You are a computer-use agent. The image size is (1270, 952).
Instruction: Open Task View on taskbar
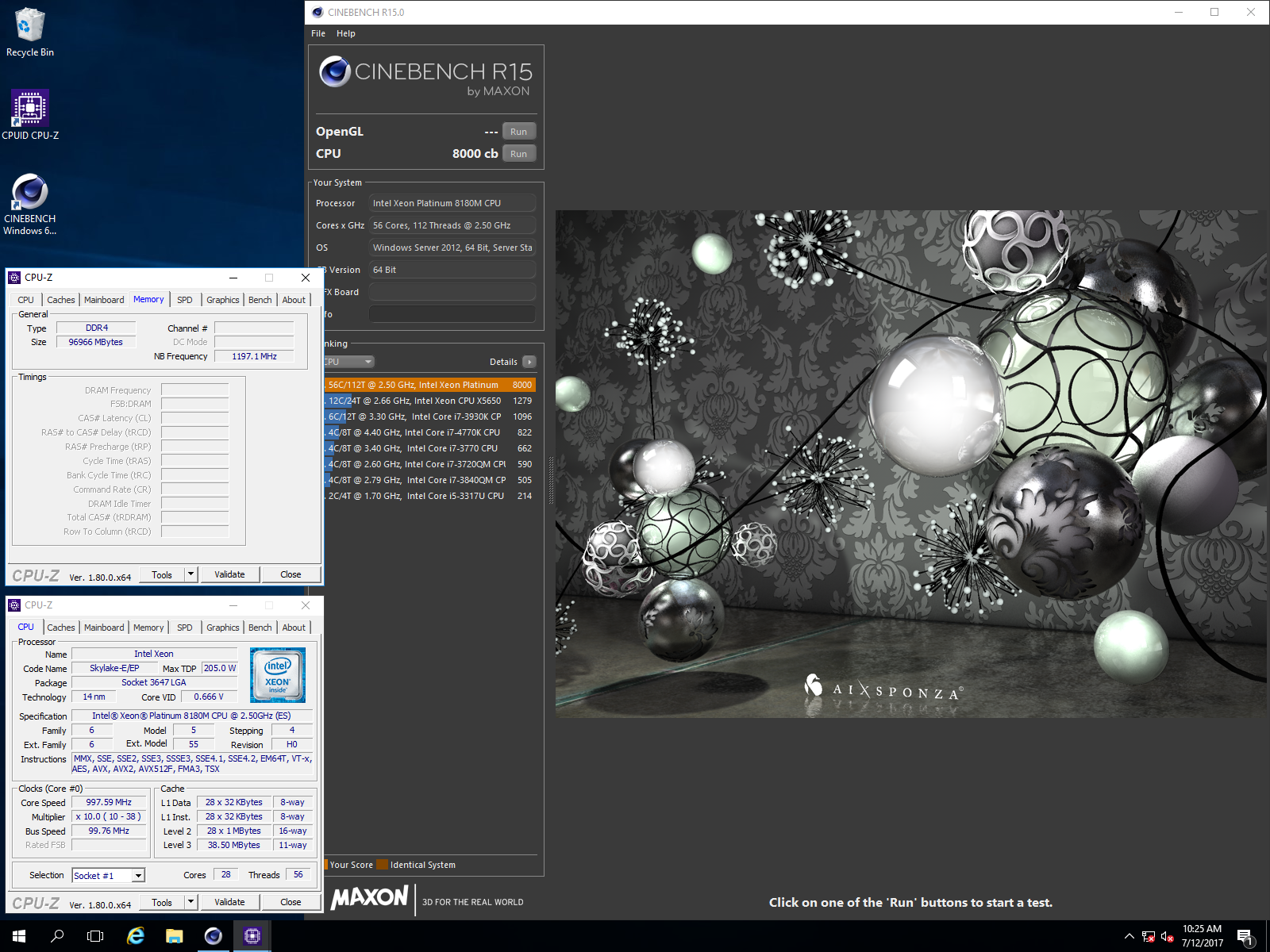[x=95, y=936]
